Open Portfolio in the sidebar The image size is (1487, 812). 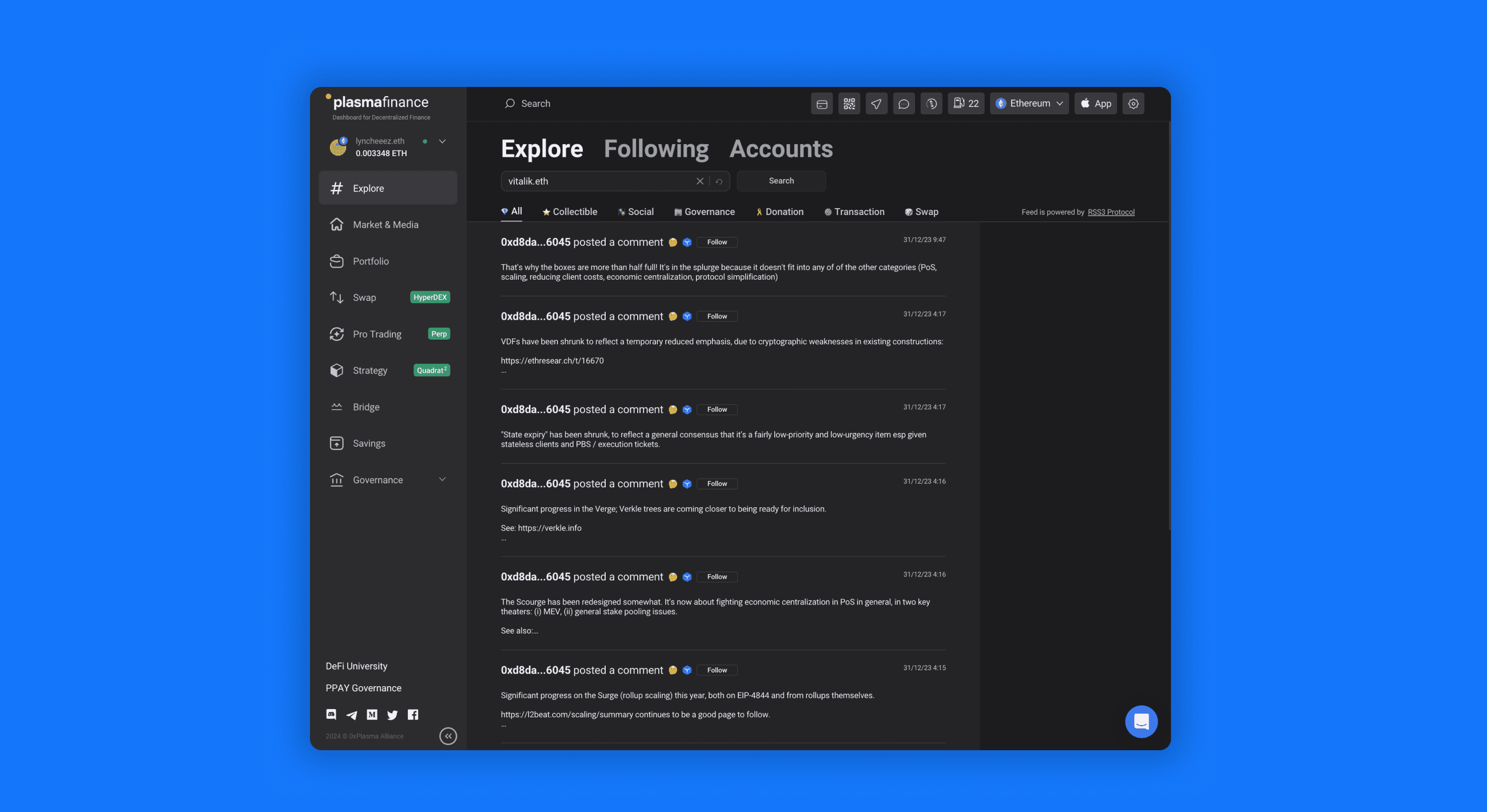(x=388, y=261)
